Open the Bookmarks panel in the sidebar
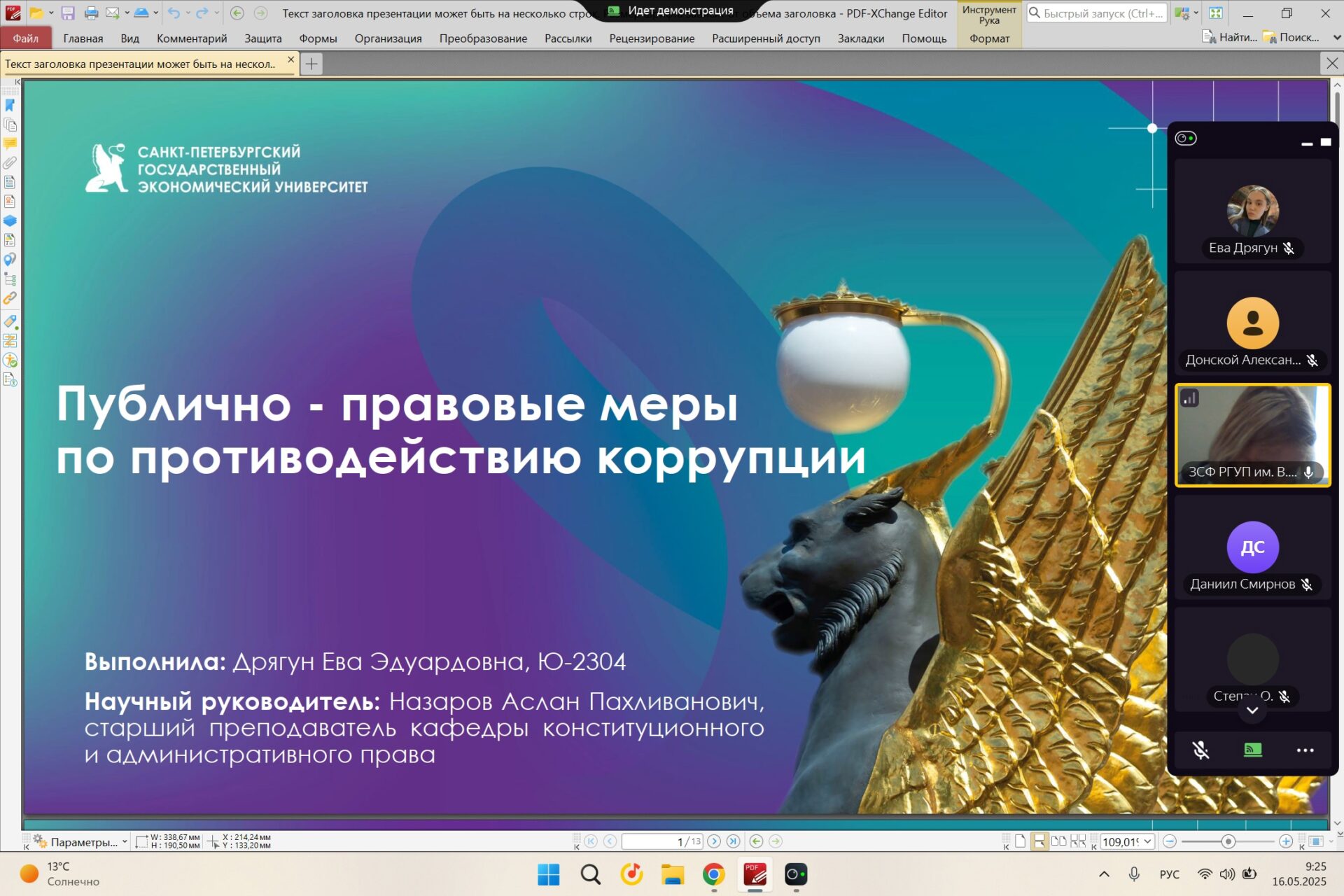 tap(9, 106)
